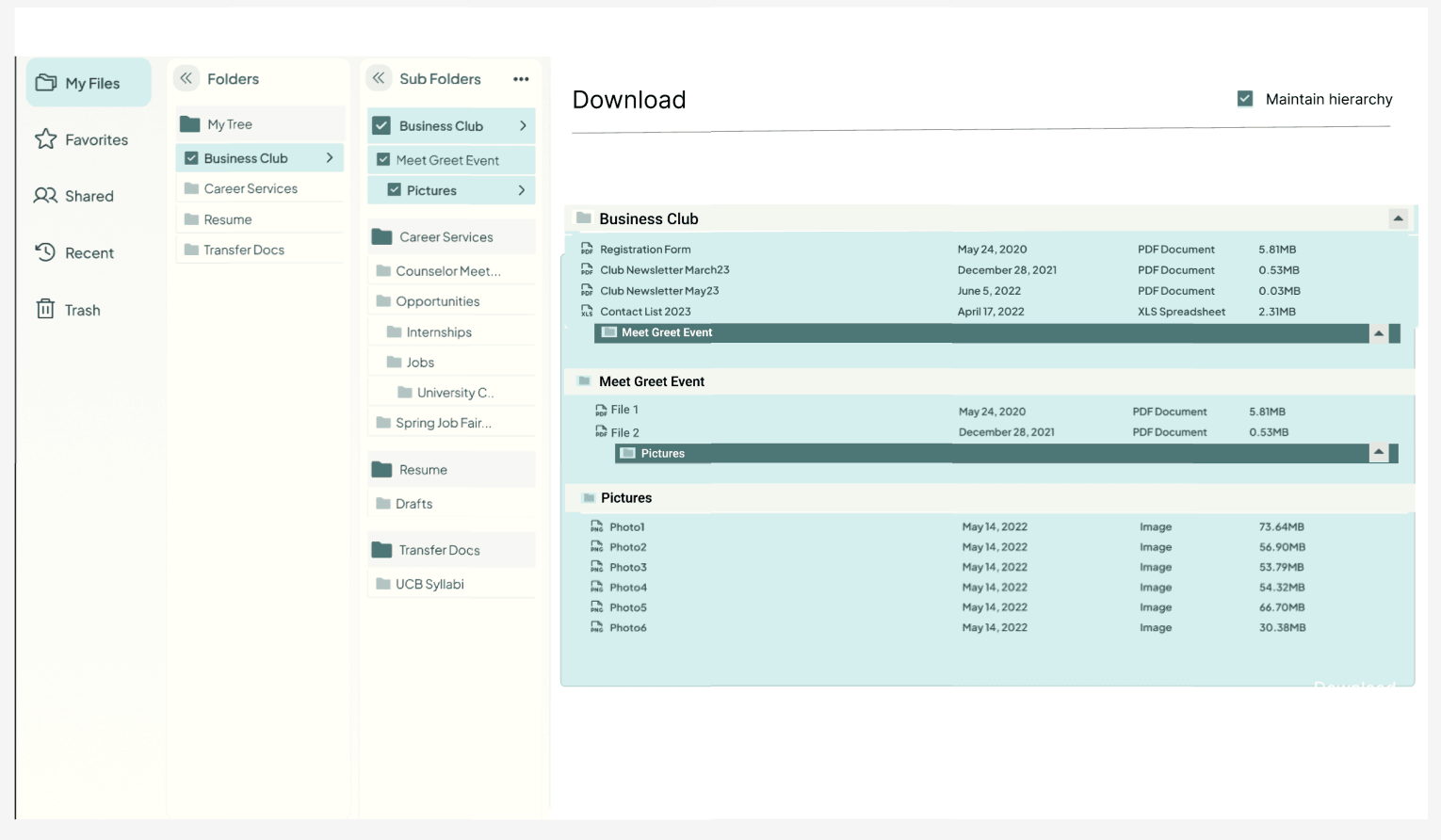Open the Favorites section
1441x840 pixels.
81,139
